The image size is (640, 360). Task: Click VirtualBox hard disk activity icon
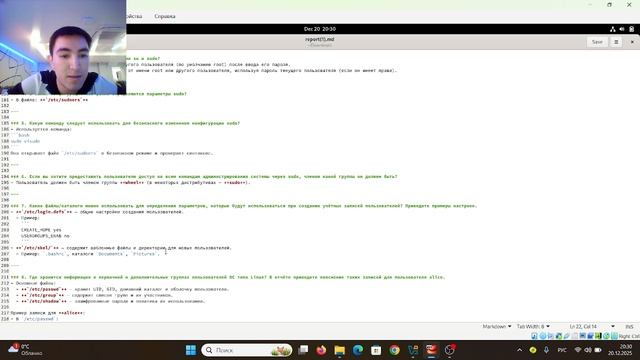534,336
